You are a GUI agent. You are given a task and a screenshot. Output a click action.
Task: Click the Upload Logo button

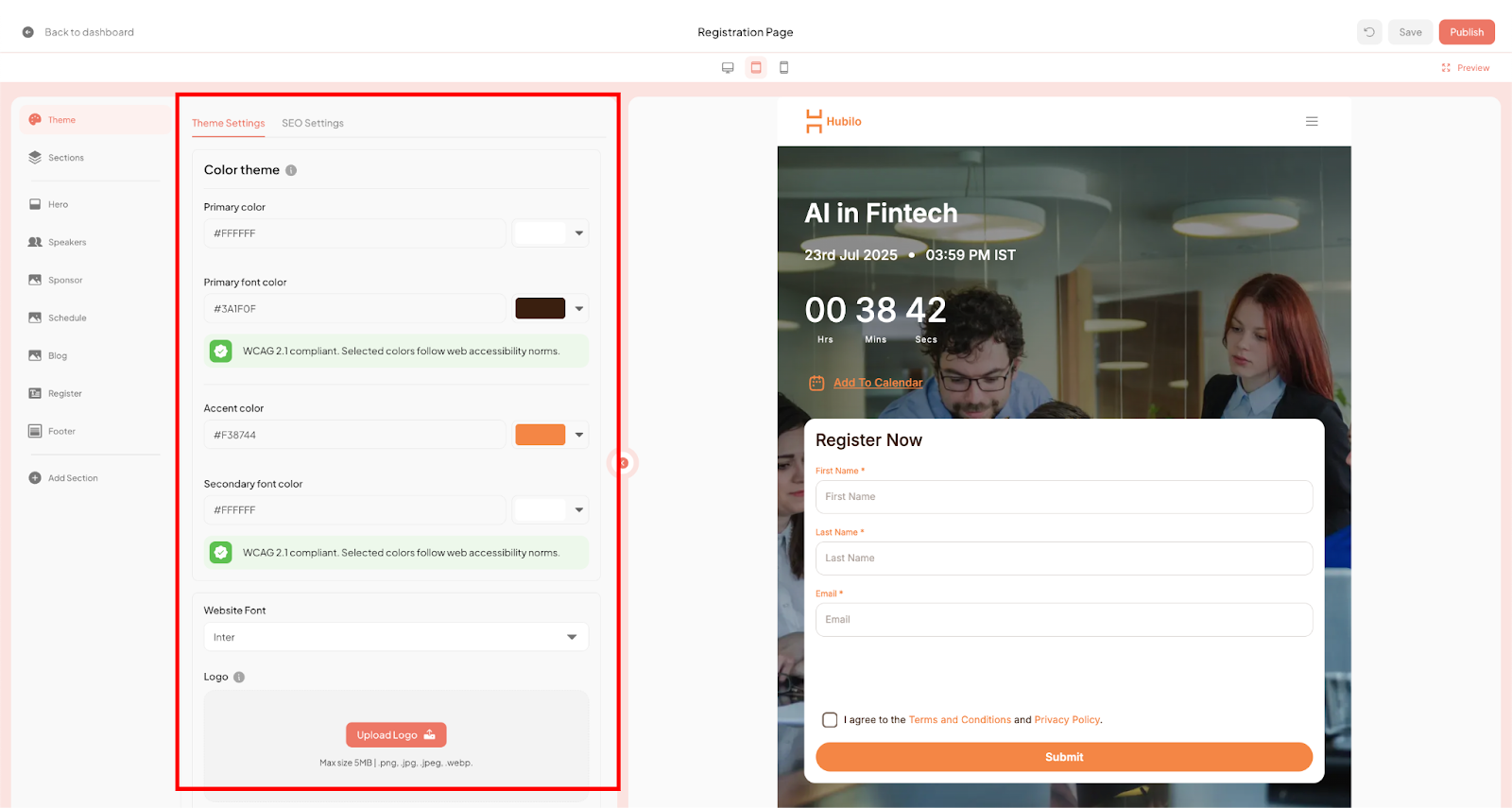tap(396, 735)
